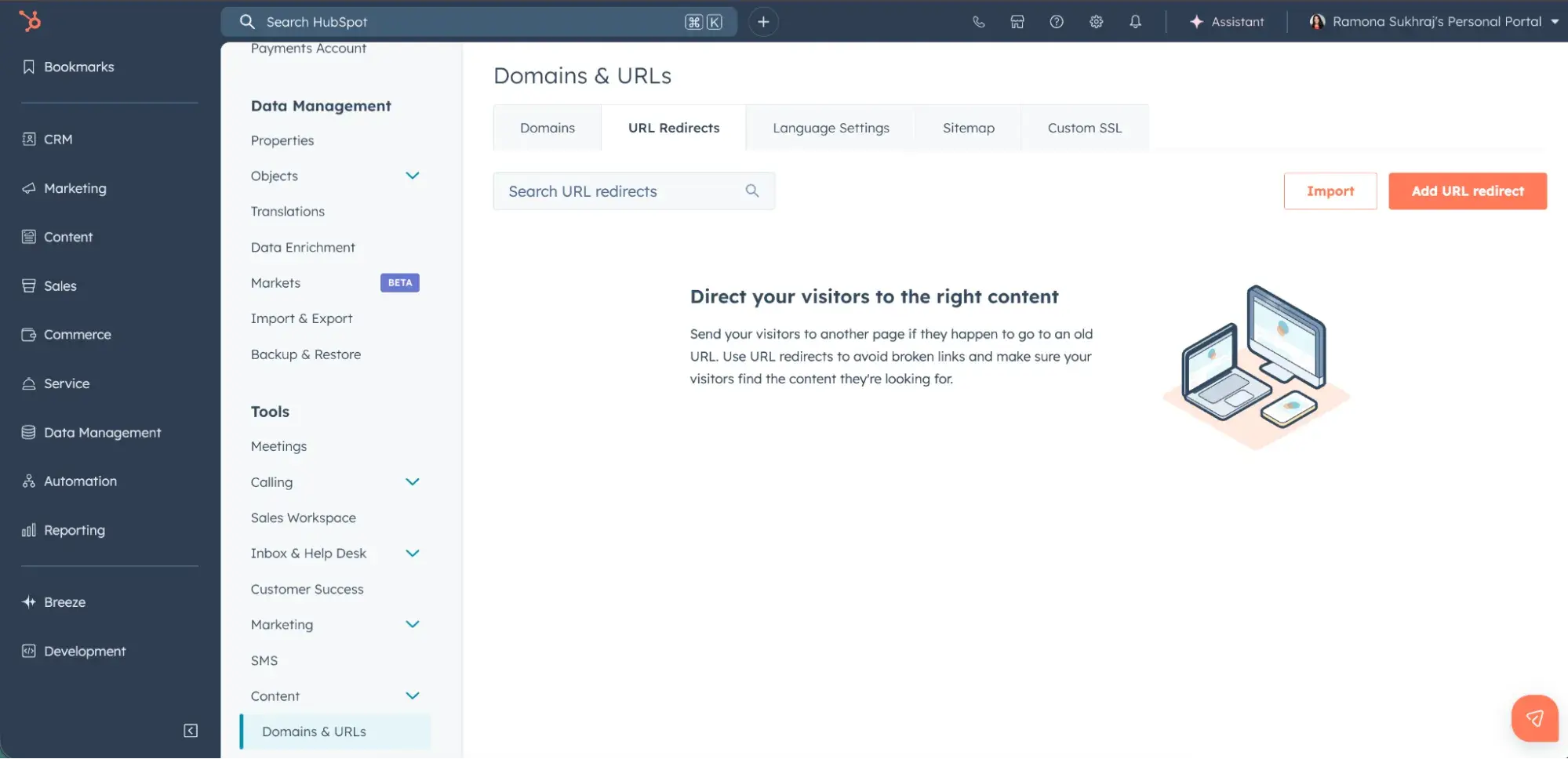Screen dimensions: 1568x759
Task: Open the HubSpot Marketplace icon
Action: point(1017,21)
